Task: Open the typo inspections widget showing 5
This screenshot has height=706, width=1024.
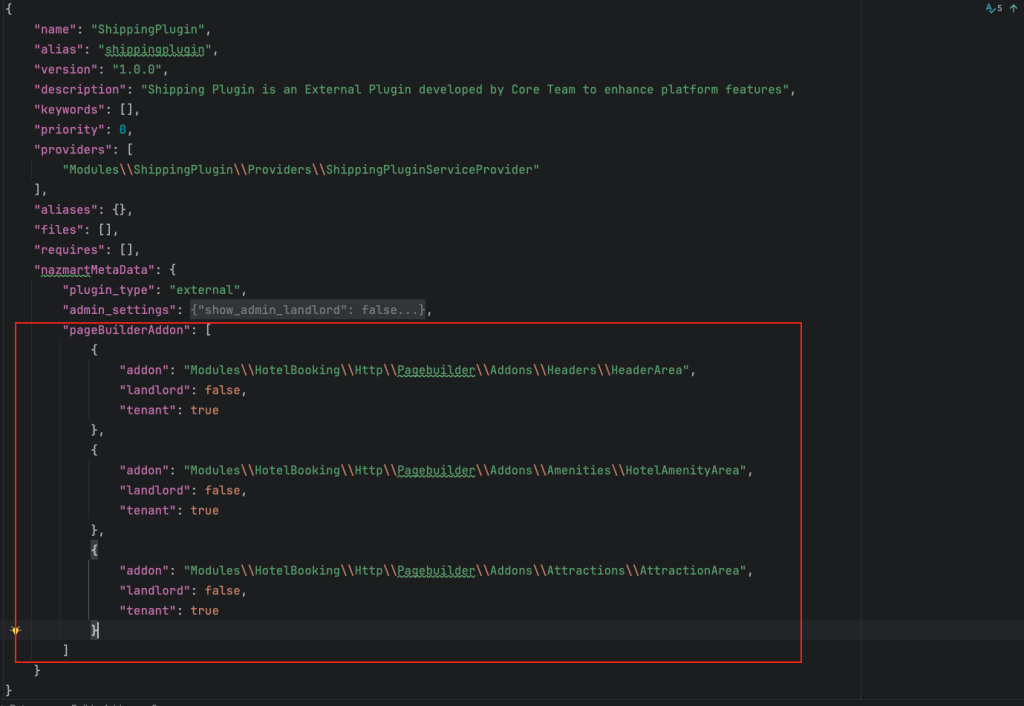Action: click(994, 8)
